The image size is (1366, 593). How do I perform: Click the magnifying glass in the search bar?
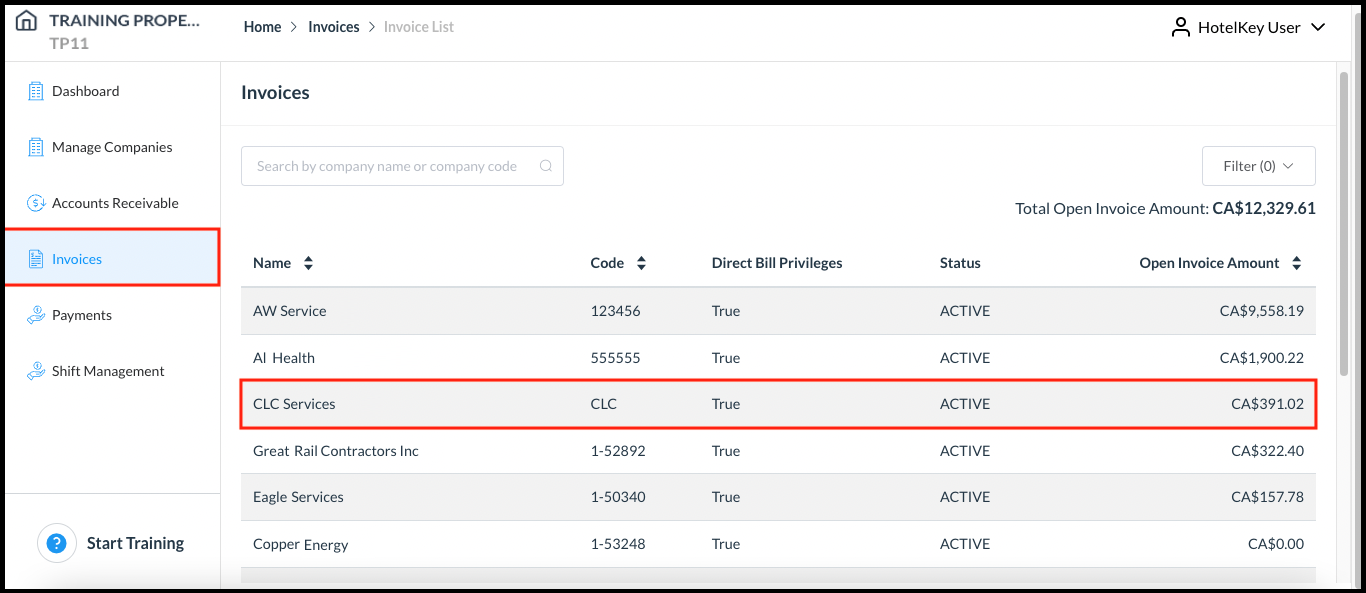[x=546, y=165]
